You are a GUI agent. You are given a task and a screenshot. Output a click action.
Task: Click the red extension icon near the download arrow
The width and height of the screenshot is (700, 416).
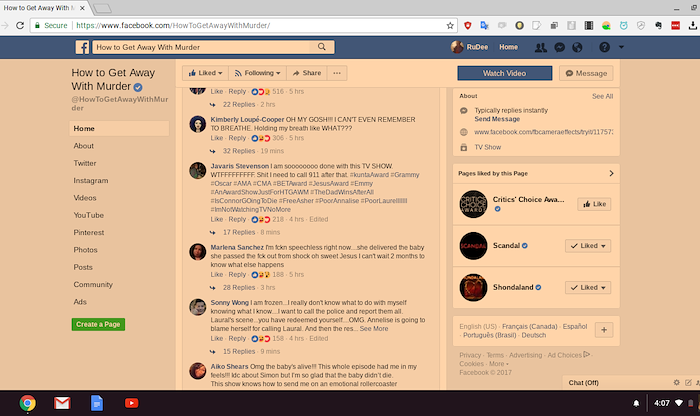click(675, 25)
